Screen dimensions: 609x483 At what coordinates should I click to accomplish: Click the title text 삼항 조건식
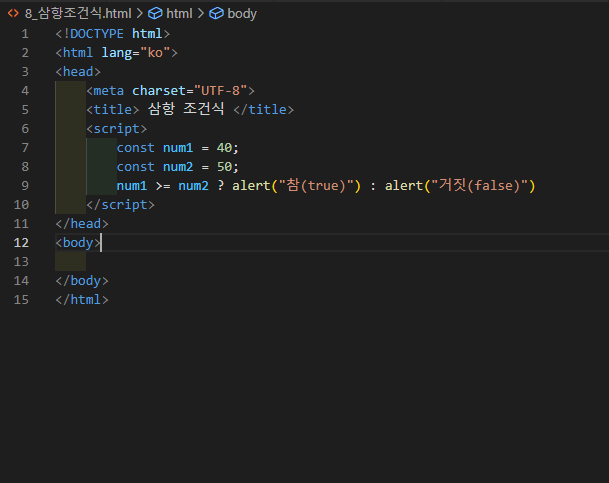coord(186,109)
